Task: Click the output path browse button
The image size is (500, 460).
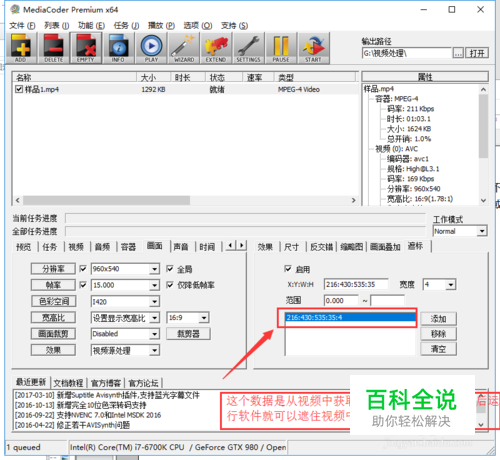Action: click(x=458, y=53)
